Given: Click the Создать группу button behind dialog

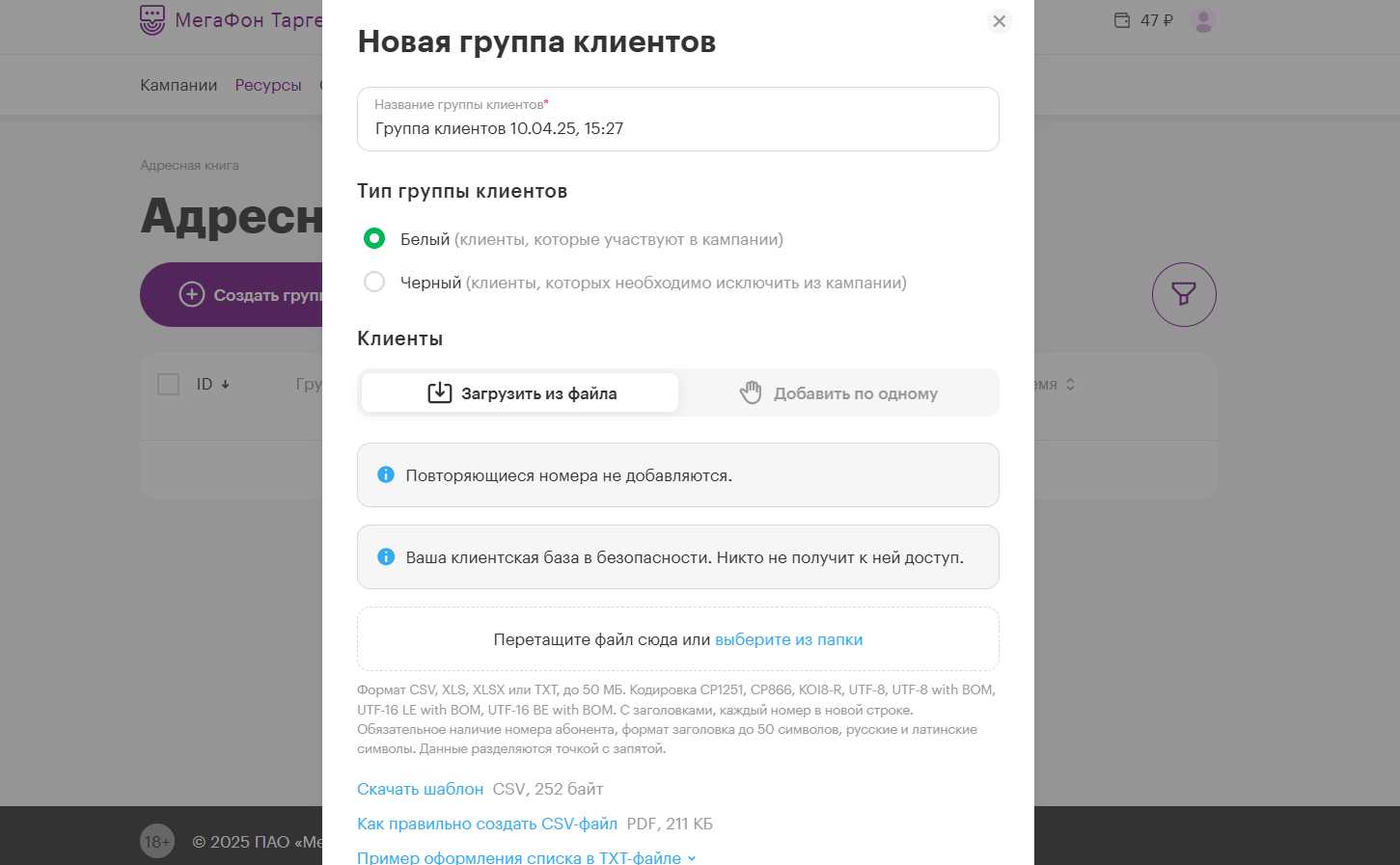Looking at the screenshot, I should click(x=232, y=294).
